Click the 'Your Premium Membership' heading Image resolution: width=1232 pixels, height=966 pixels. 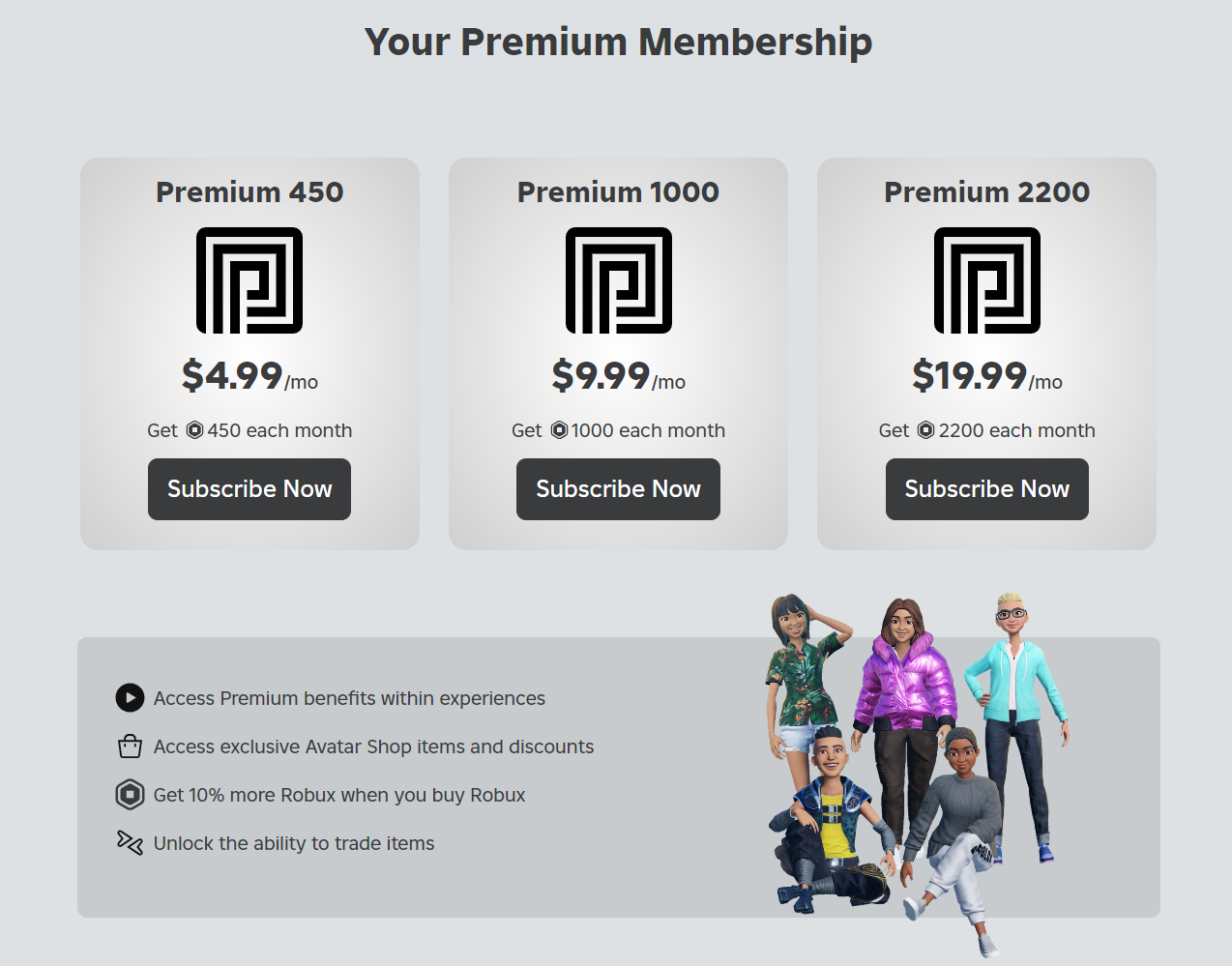618,43
